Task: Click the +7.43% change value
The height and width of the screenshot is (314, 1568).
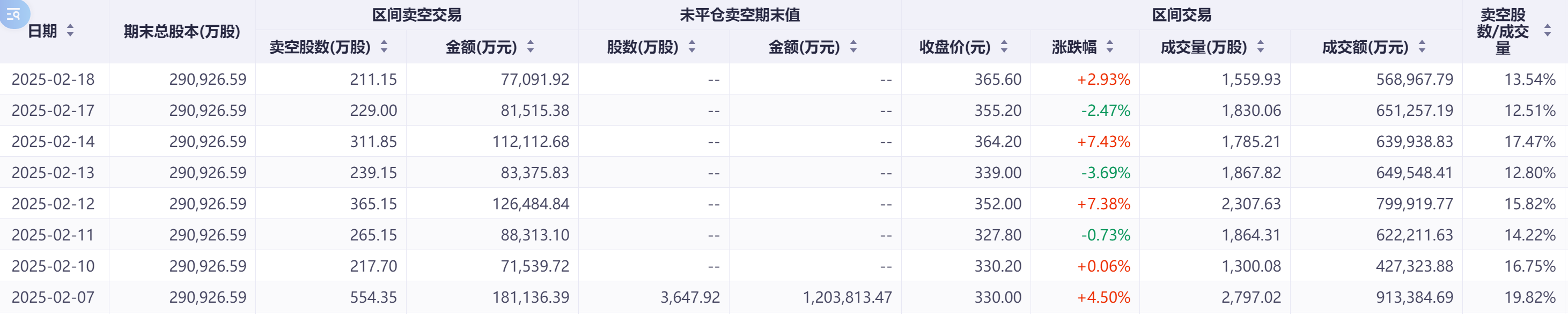Action: [1103, 142]
